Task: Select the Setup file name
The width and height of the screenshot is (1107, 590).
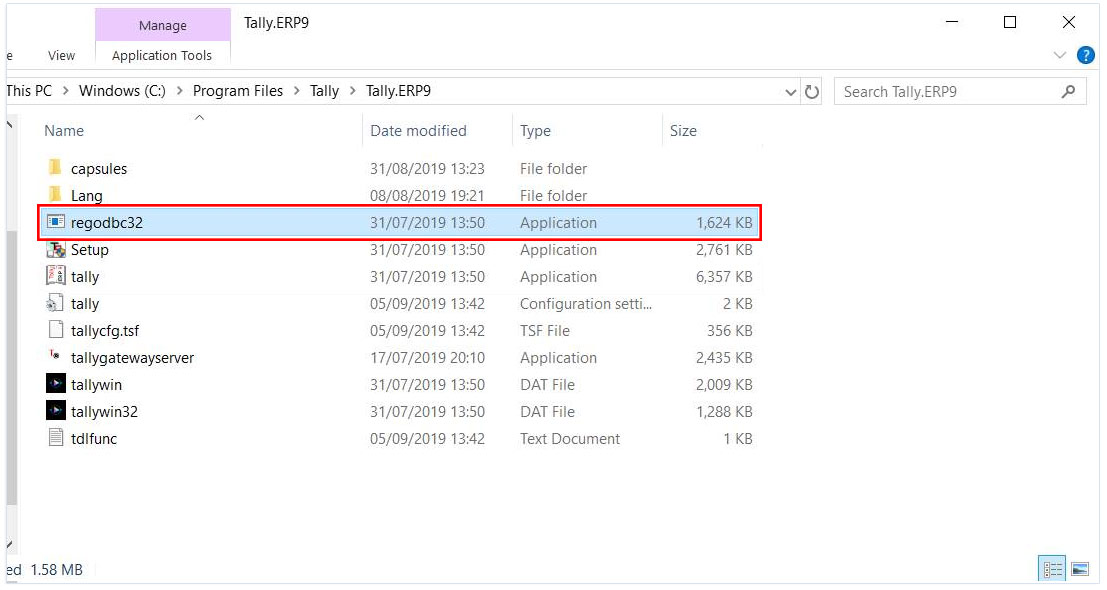Action: 90,250
